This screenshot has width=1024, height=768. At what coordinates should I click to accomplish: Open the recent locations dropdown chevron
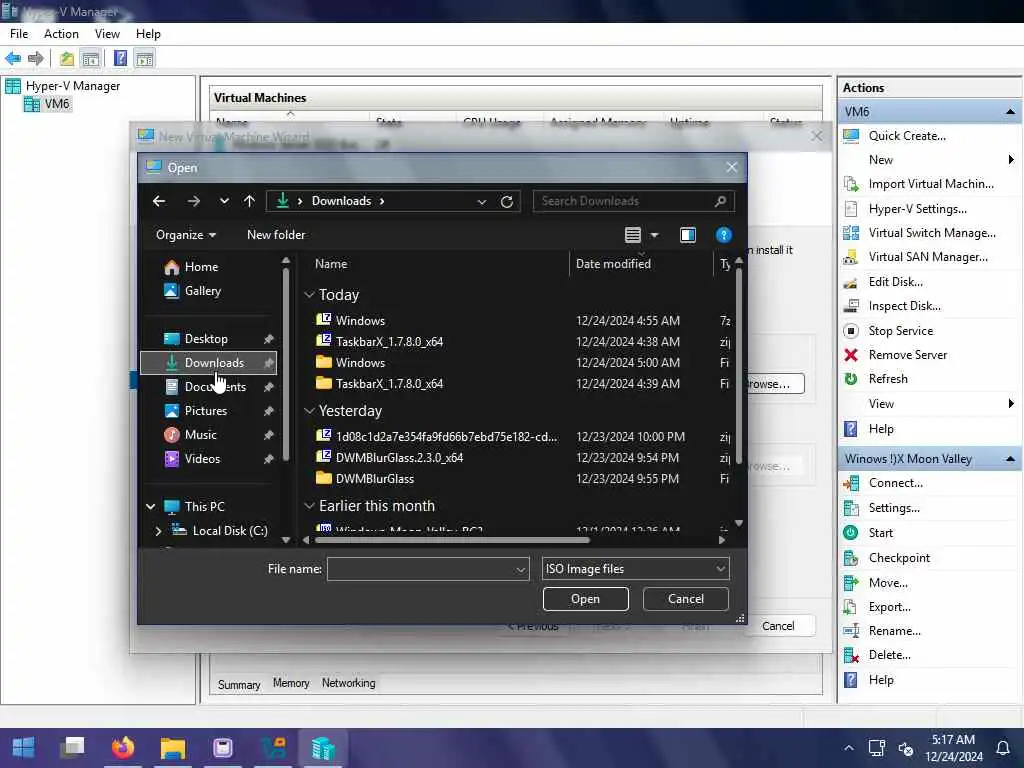click(x=224, y=201)
